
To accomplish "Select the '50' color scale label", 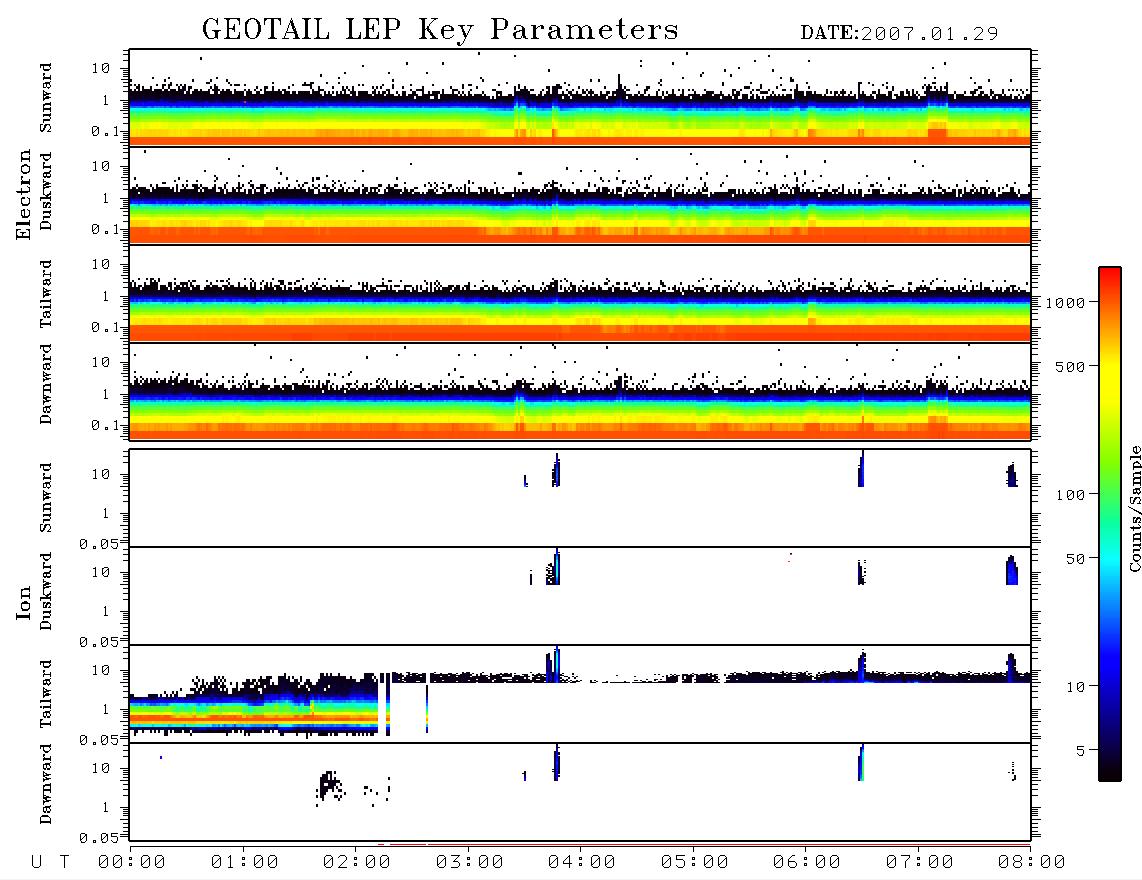I will [1075, 559].
